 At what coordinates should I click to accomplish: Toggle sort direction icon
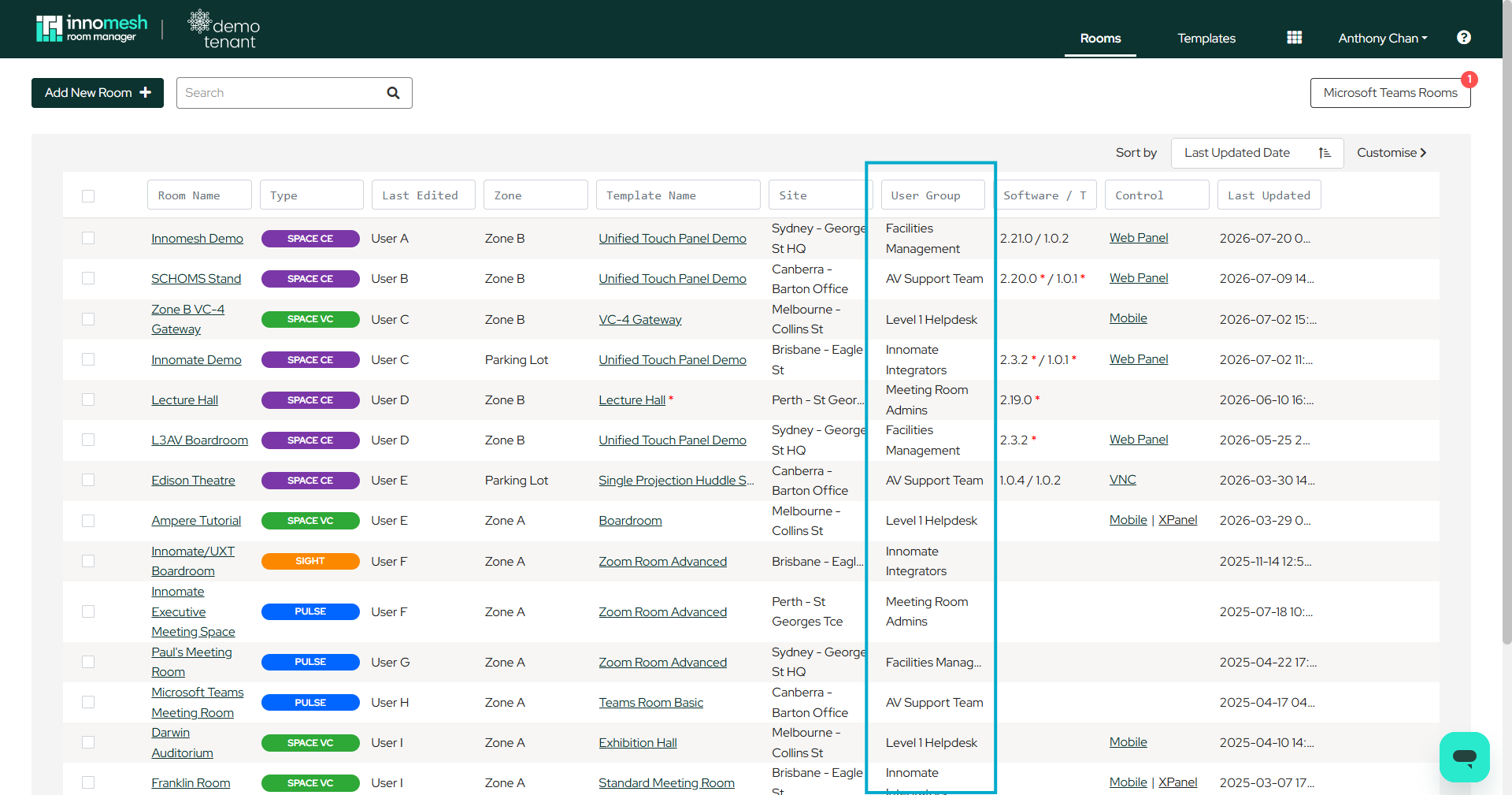(x=1325, y=153)
